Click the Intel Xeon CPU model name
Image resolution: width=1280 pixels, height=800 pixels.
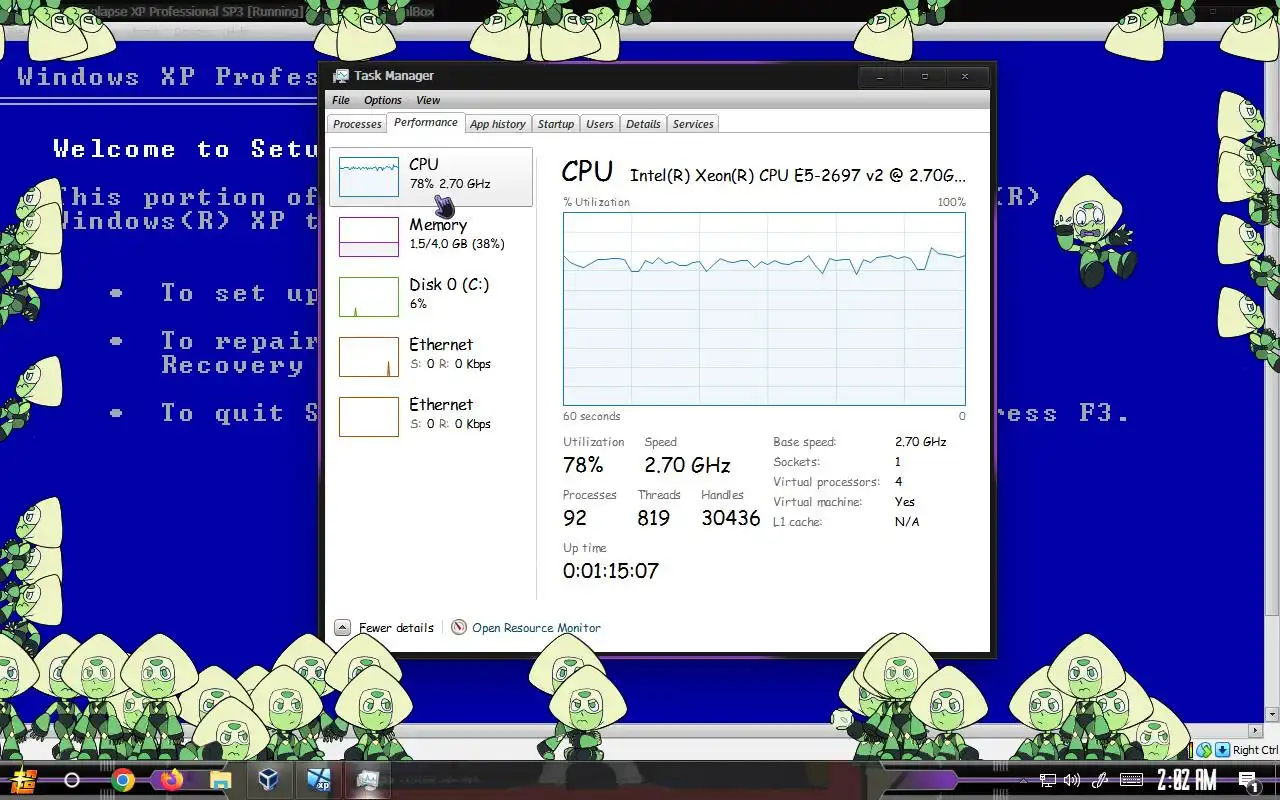[798, 175]
